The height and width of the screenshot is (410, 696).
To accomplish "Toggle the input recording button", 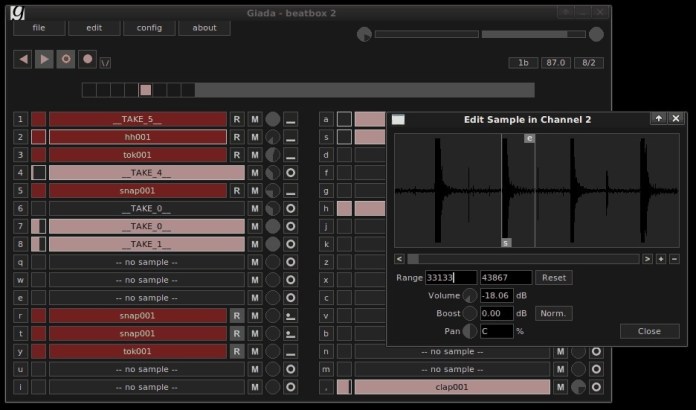I will pos(87,59).
